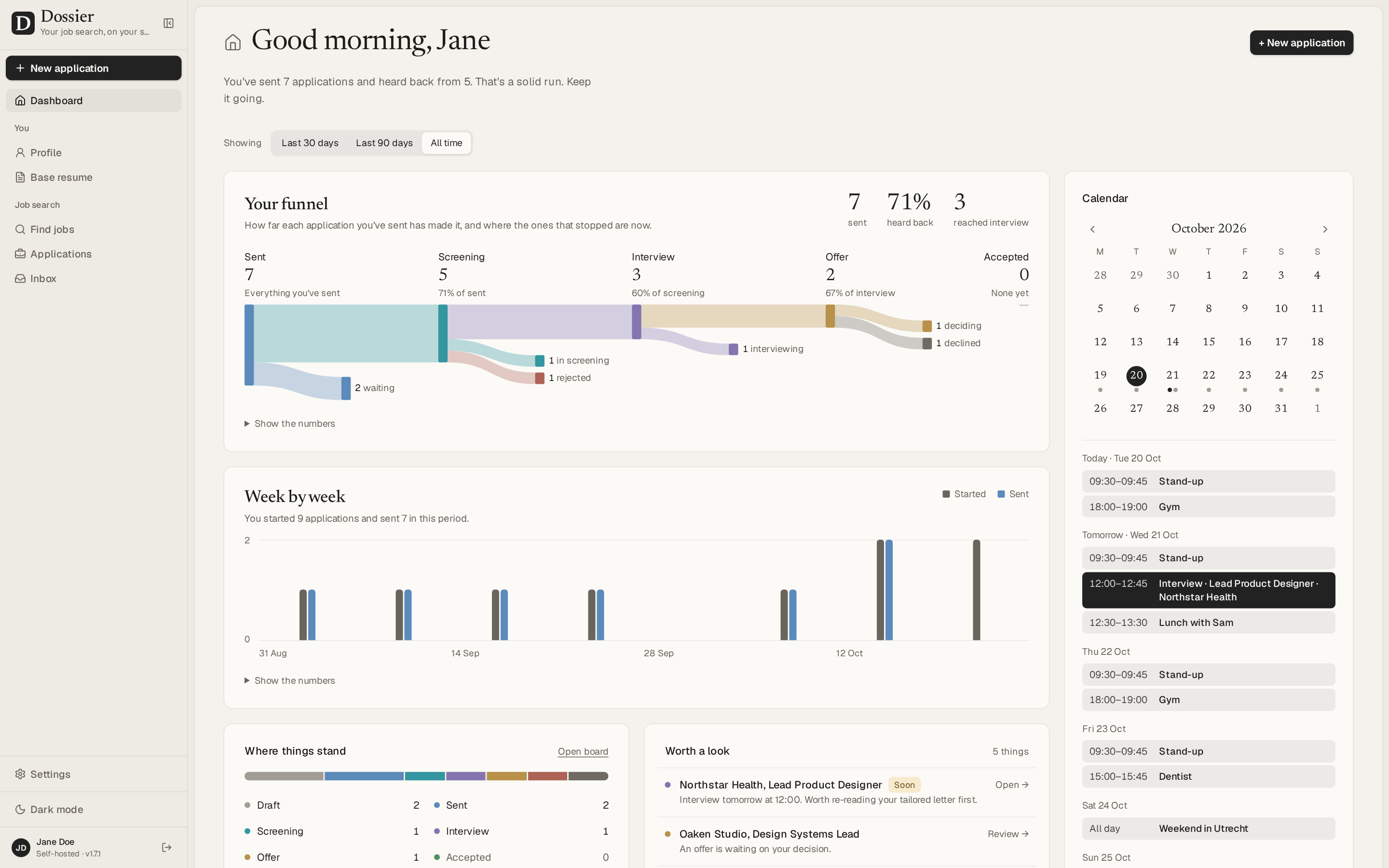Click the Dashboard house icon in sidebar
Image resolution: width=1389 pixels, height=868 pixels.
(20, 100)
